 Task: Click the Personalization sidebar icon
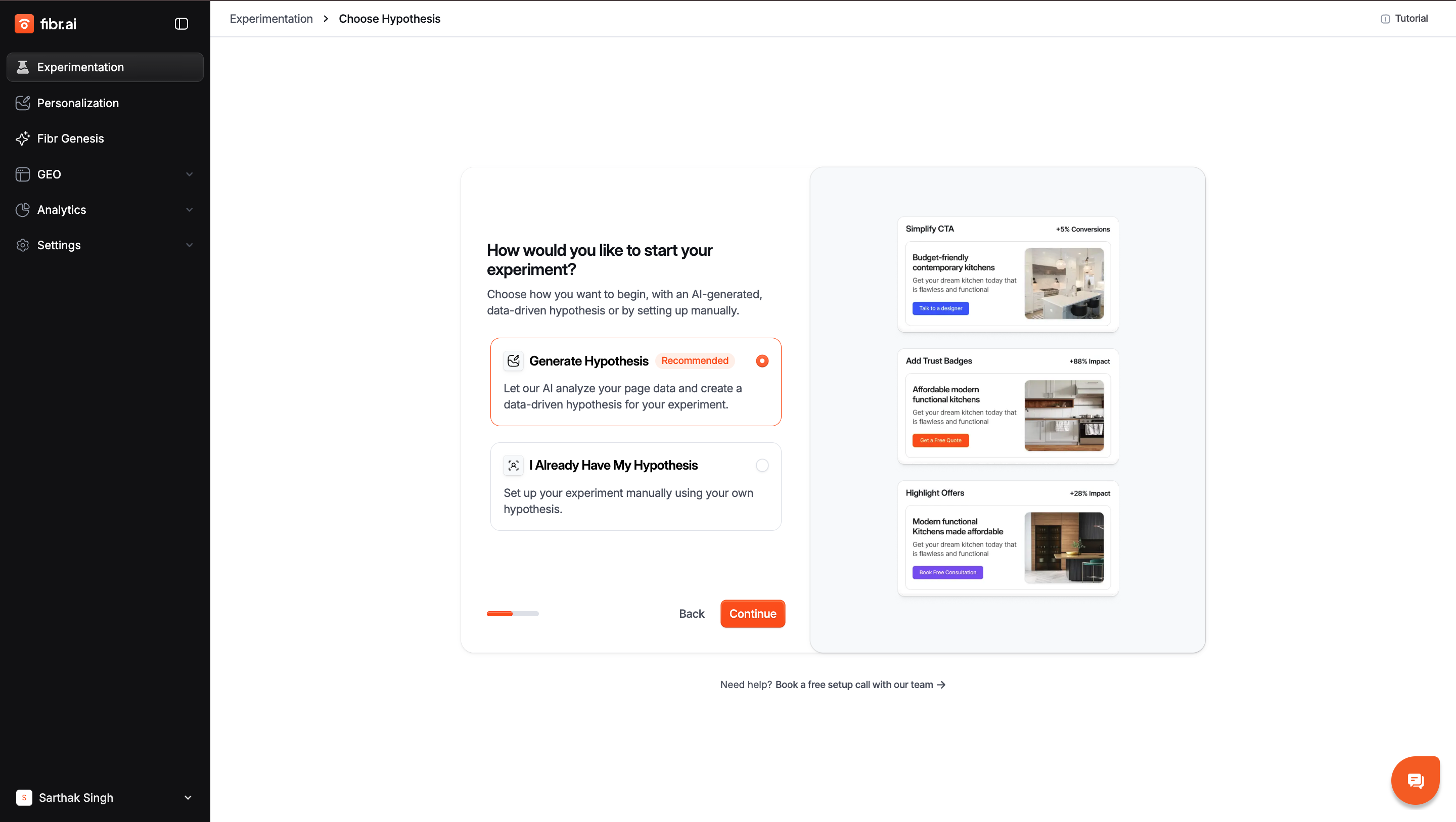(x=23, y=103)
